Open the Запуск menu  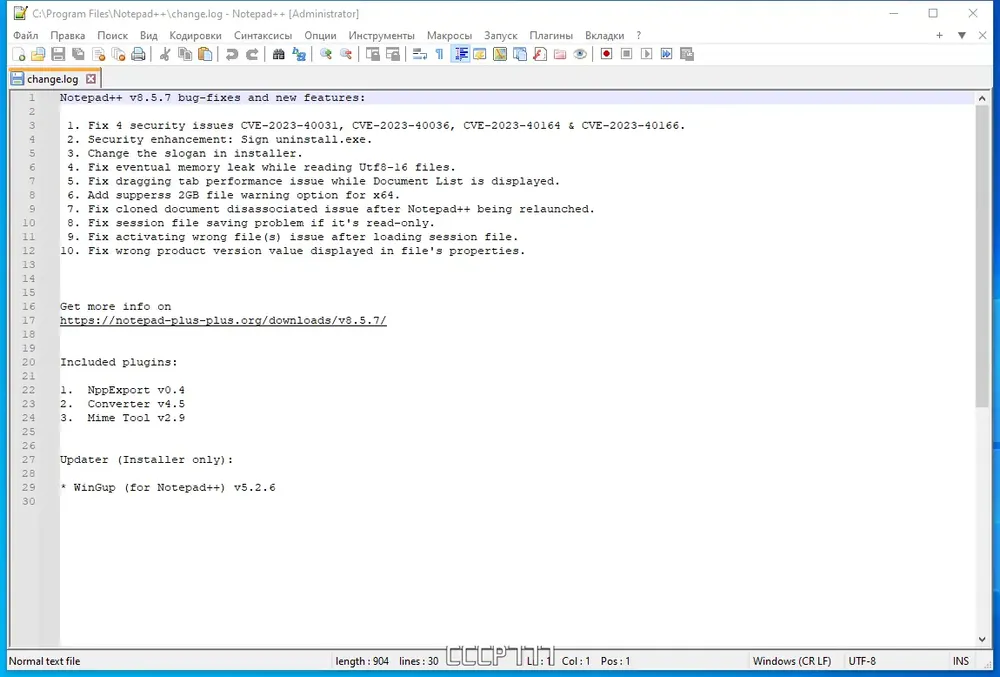point(501,36)
